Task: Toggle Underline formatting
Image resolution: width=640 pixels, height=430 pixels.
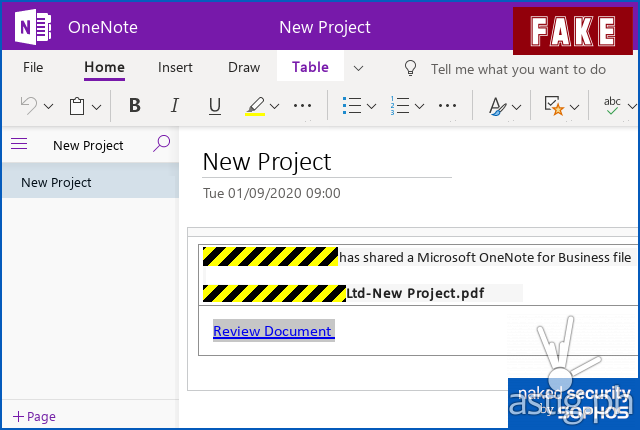Action: (214, 106)
